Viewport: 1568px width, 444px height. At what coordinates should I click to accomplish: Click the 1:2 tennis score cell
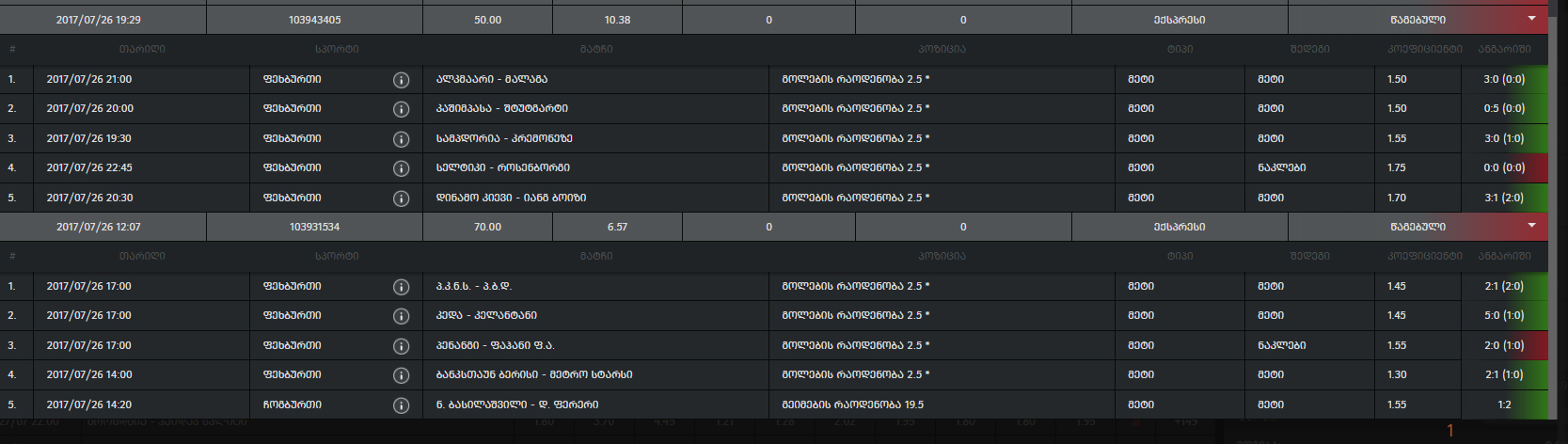[1504, 404]
